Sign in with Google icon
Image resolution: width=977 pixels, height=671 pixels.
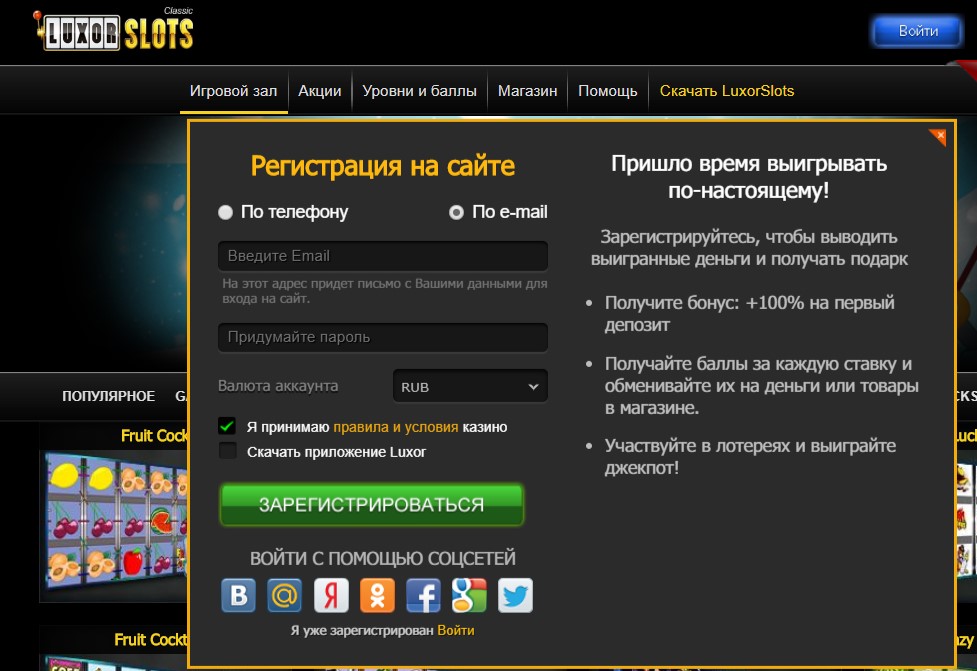(x=469, y=596)
